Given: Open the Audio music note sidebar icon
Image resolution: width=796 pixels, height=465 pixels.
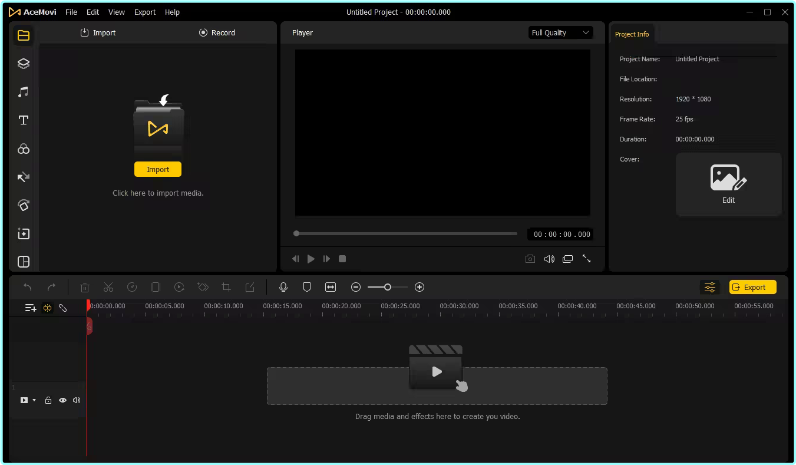Looking at the screenshot, I should pyautogui.click(x=23, y=92).
